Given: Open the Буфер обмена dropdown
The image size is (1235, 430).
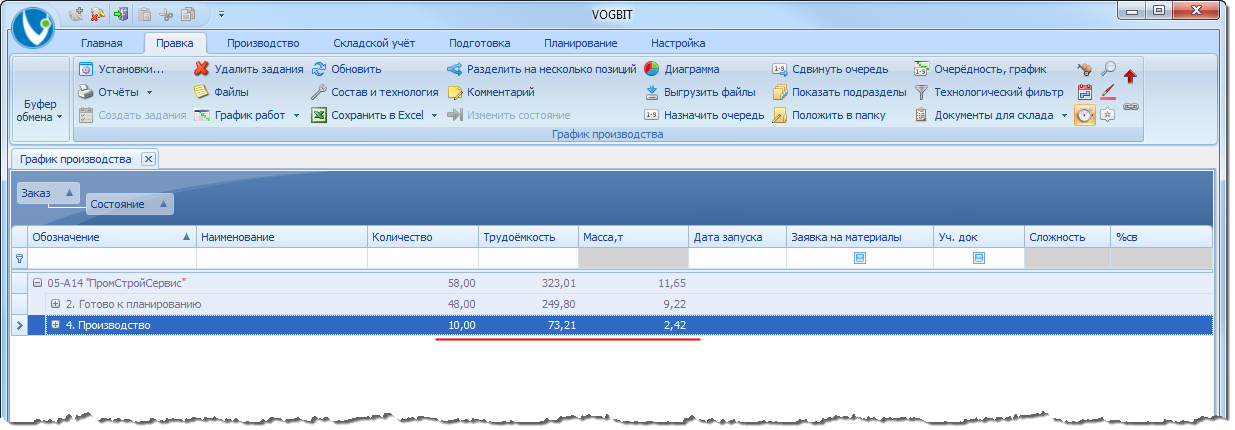Looking at the screenshot, I should coord(41,110).
